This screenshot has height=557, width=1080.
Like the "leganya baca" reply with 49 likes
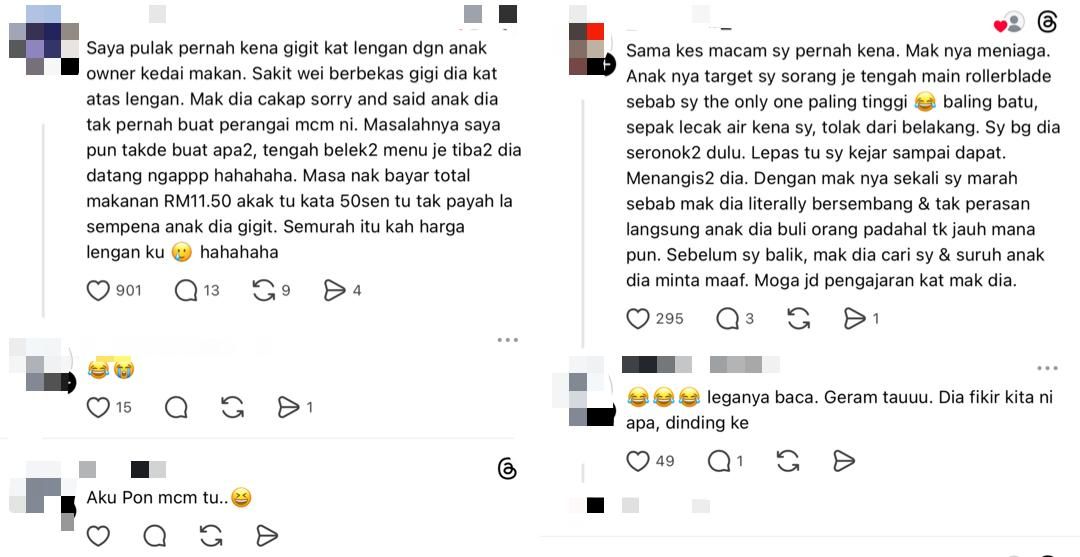[x=638, y=461]
